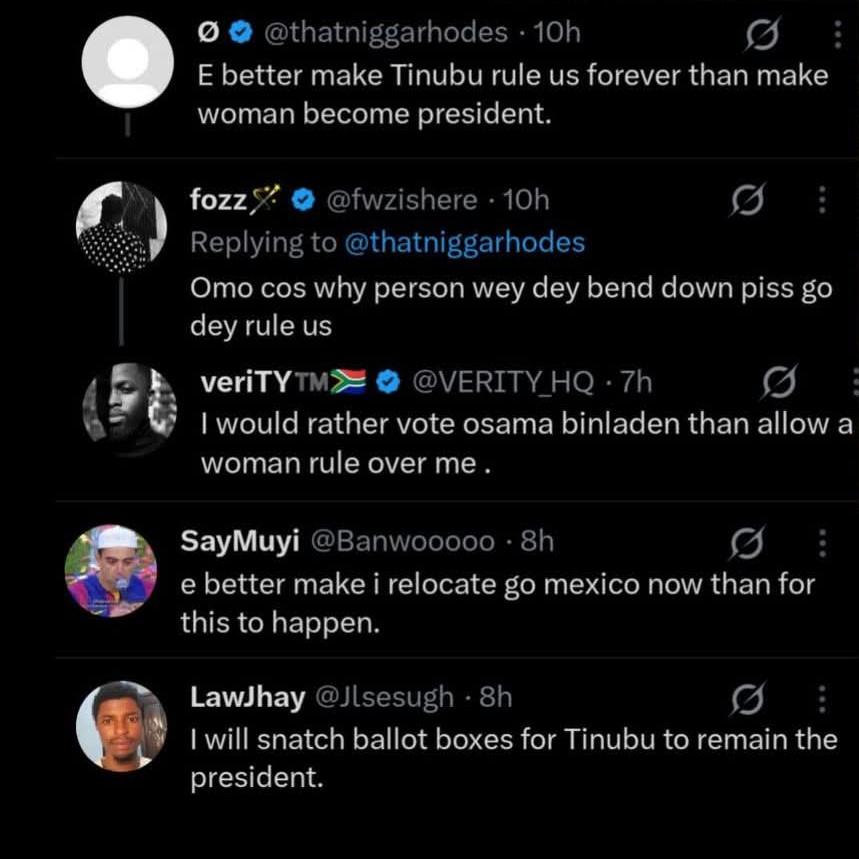Open the three-dot menu on the topmost tweet
Image resolution: width=859 pixels, height=859 pixels.
pyautogui.click(x=838, y=36)
